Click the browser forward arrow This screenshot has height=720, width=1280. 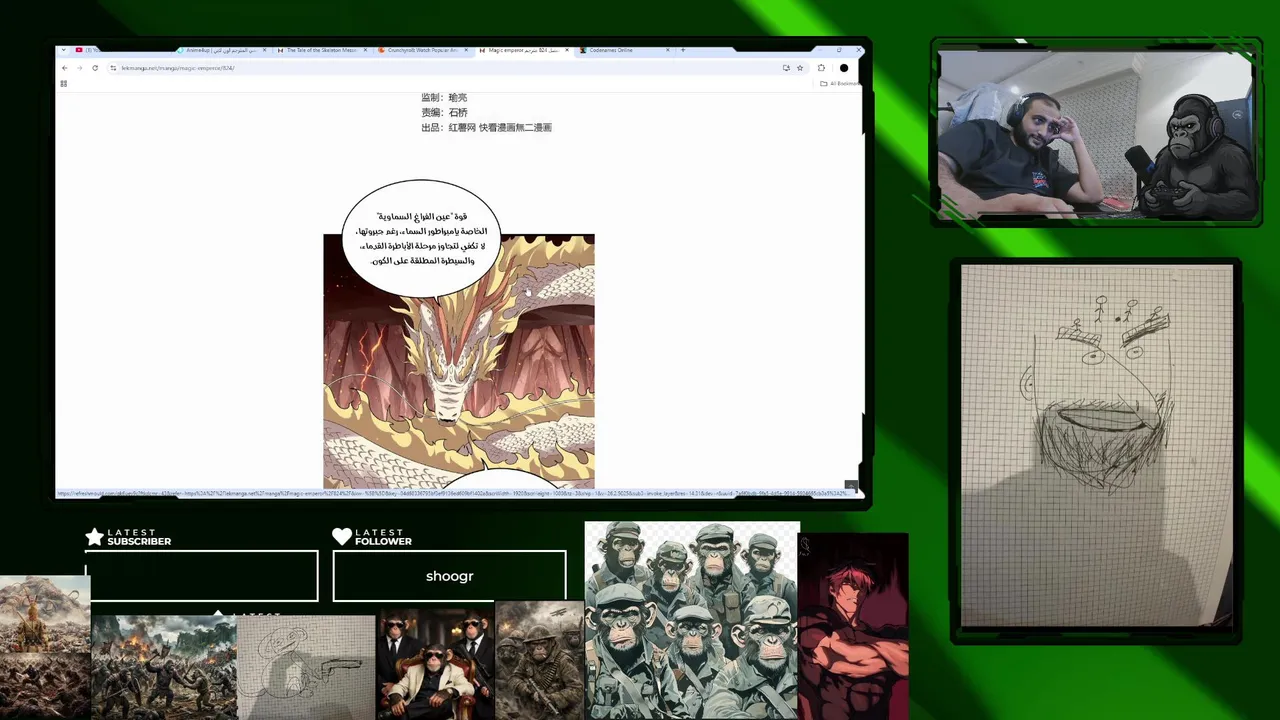80,68
